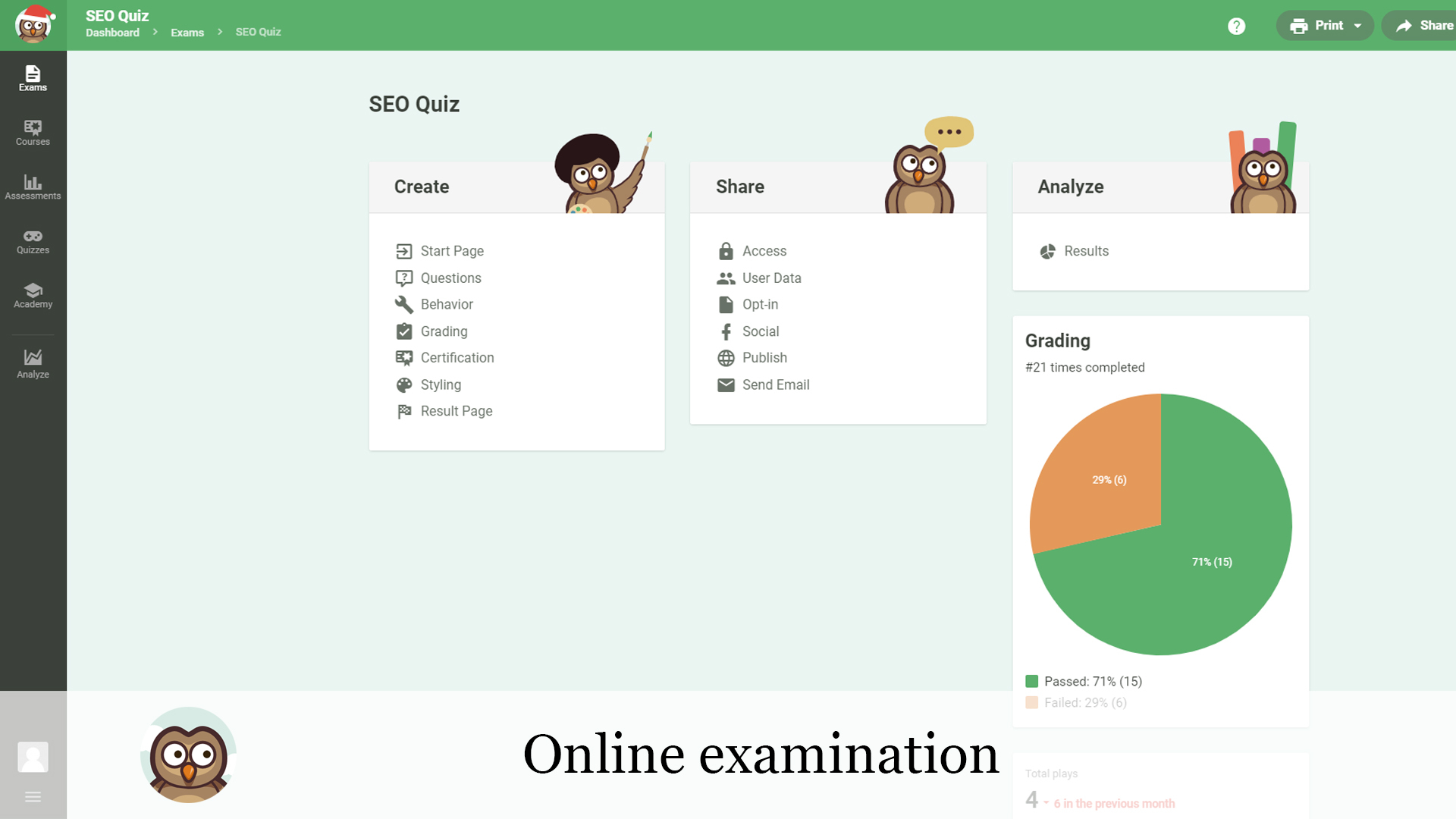Image resolution: width=1456 pixels, height=819 pixels.
Task: Click the Access lock icon
Action: point(726,251)
